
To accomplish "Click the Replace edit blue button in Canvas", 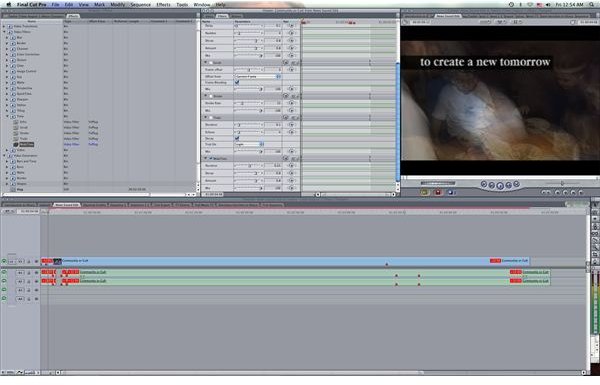I will (x=451, y=192).
